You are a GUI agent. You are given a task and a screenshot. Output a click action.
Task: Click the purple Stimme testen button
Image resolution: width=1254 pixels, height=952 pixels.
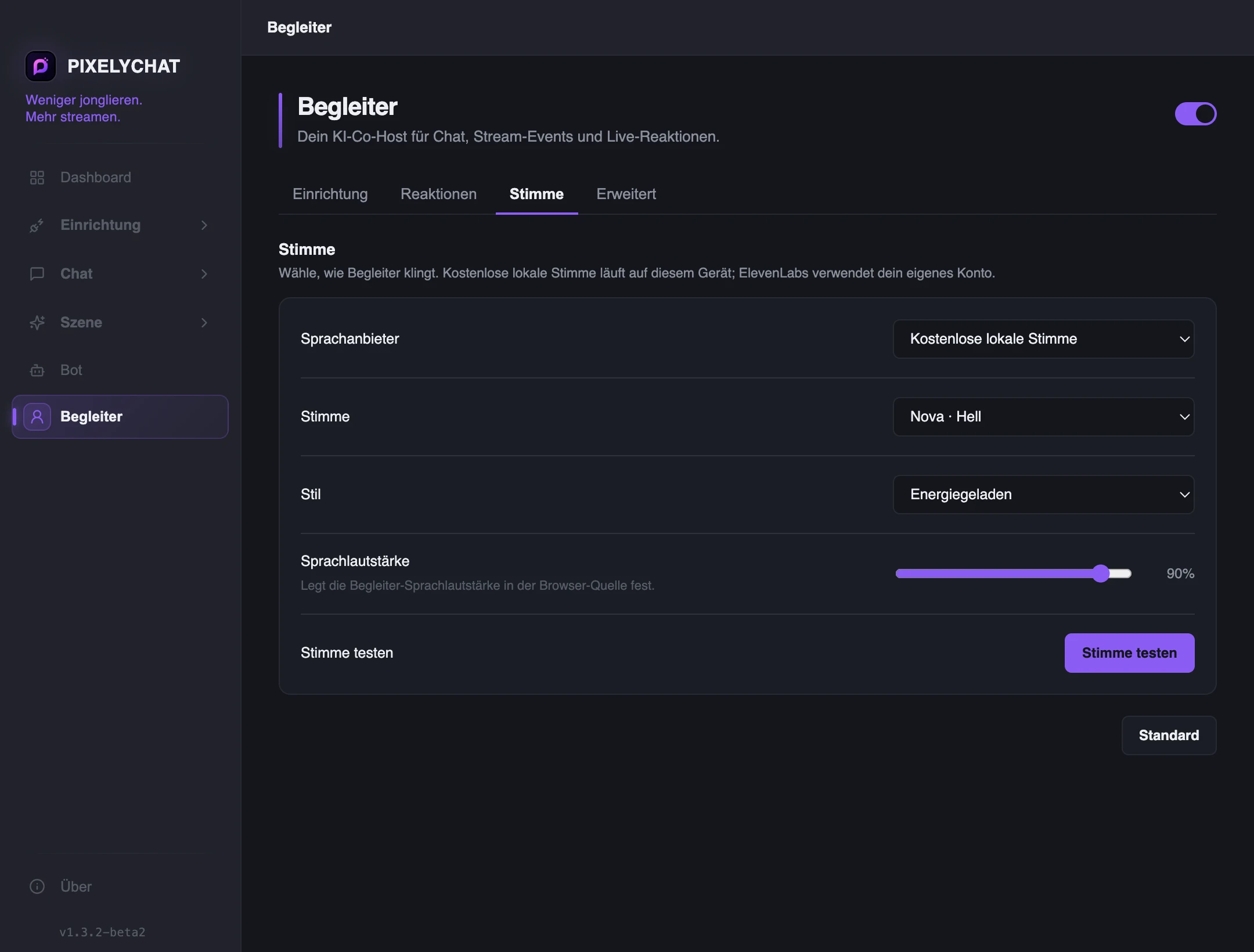coord(1129,653)
